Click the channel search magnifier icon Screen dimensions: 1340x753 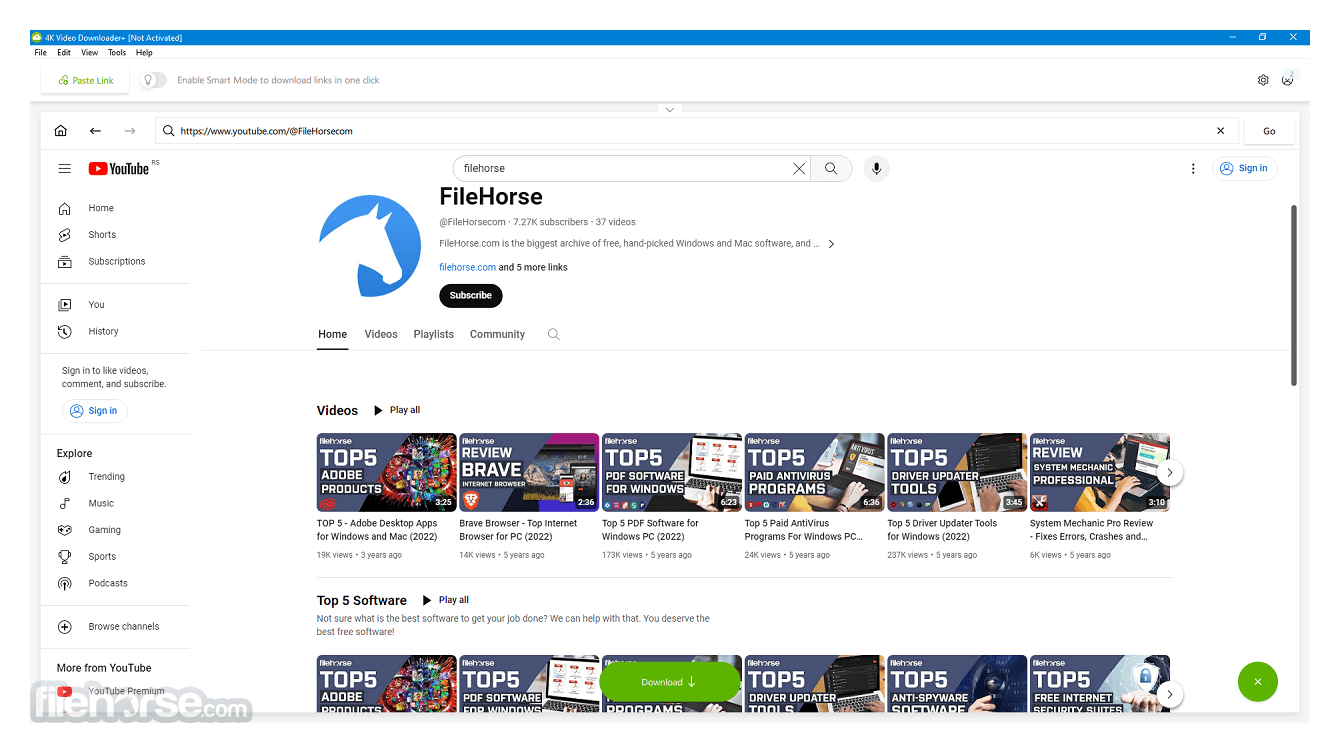click(554, 335)
